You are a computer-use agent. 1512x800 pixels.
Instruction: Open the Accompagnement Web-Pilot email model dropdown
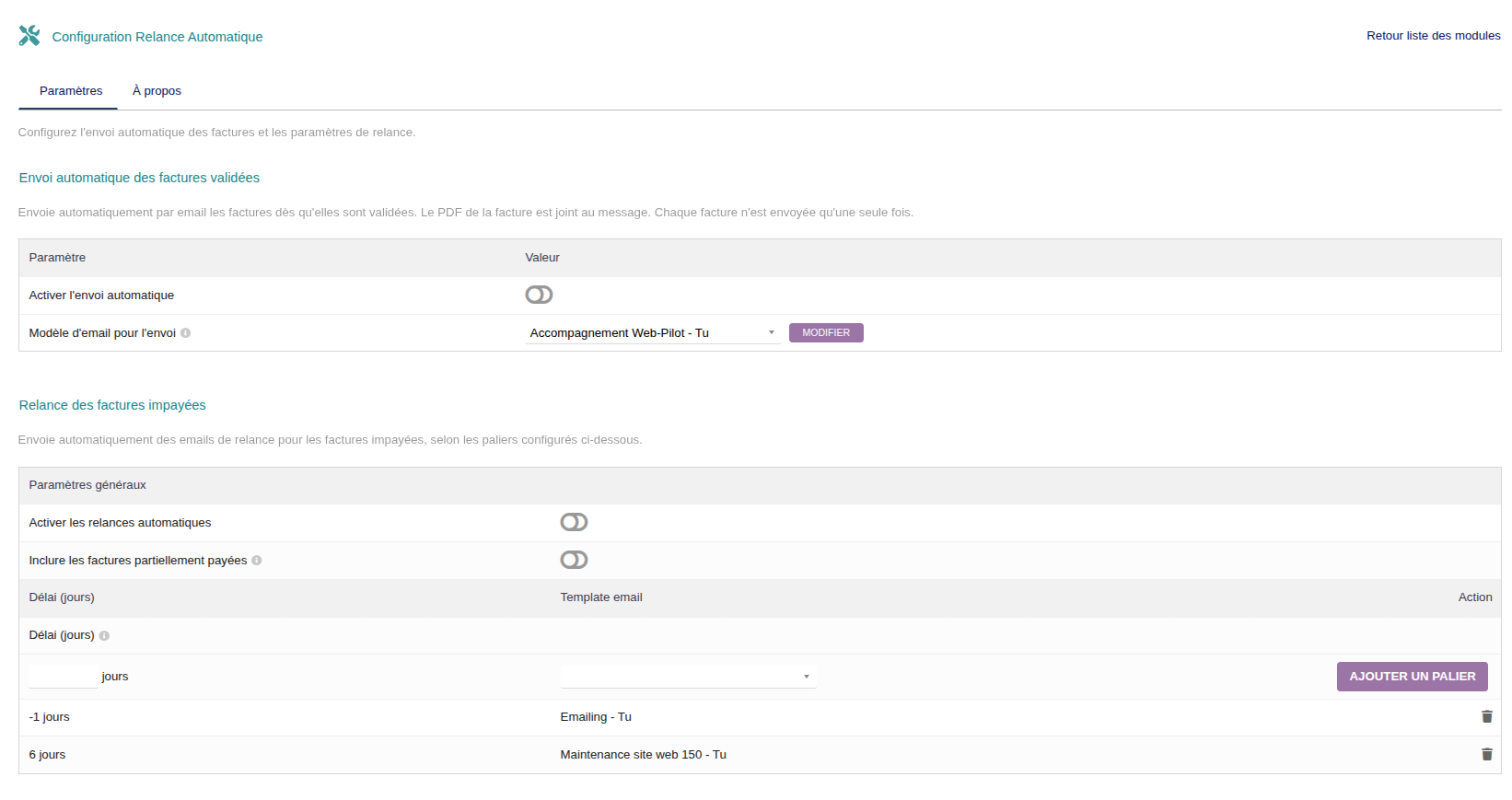point(652,333)
